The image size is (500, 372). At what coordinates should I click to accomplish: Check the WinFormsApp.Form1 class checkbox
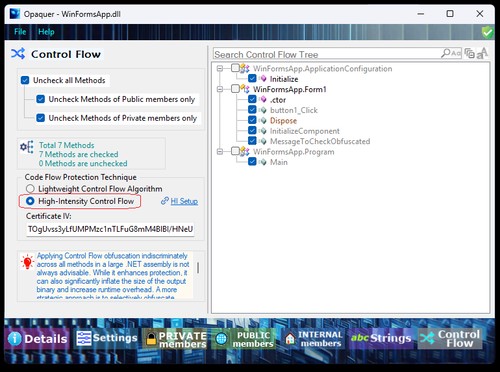[x=235, y=89]
